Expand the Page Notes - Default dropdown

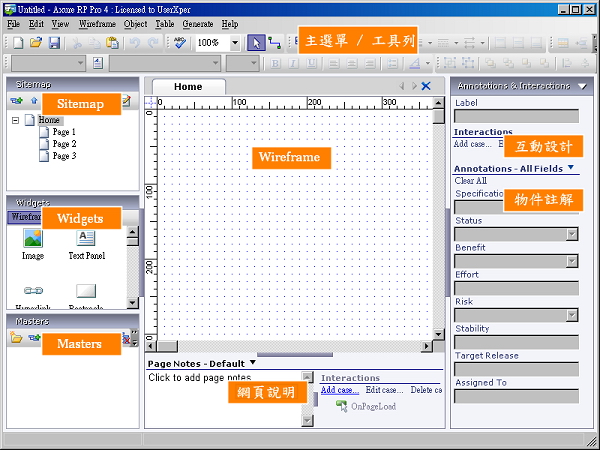point(252,363)
